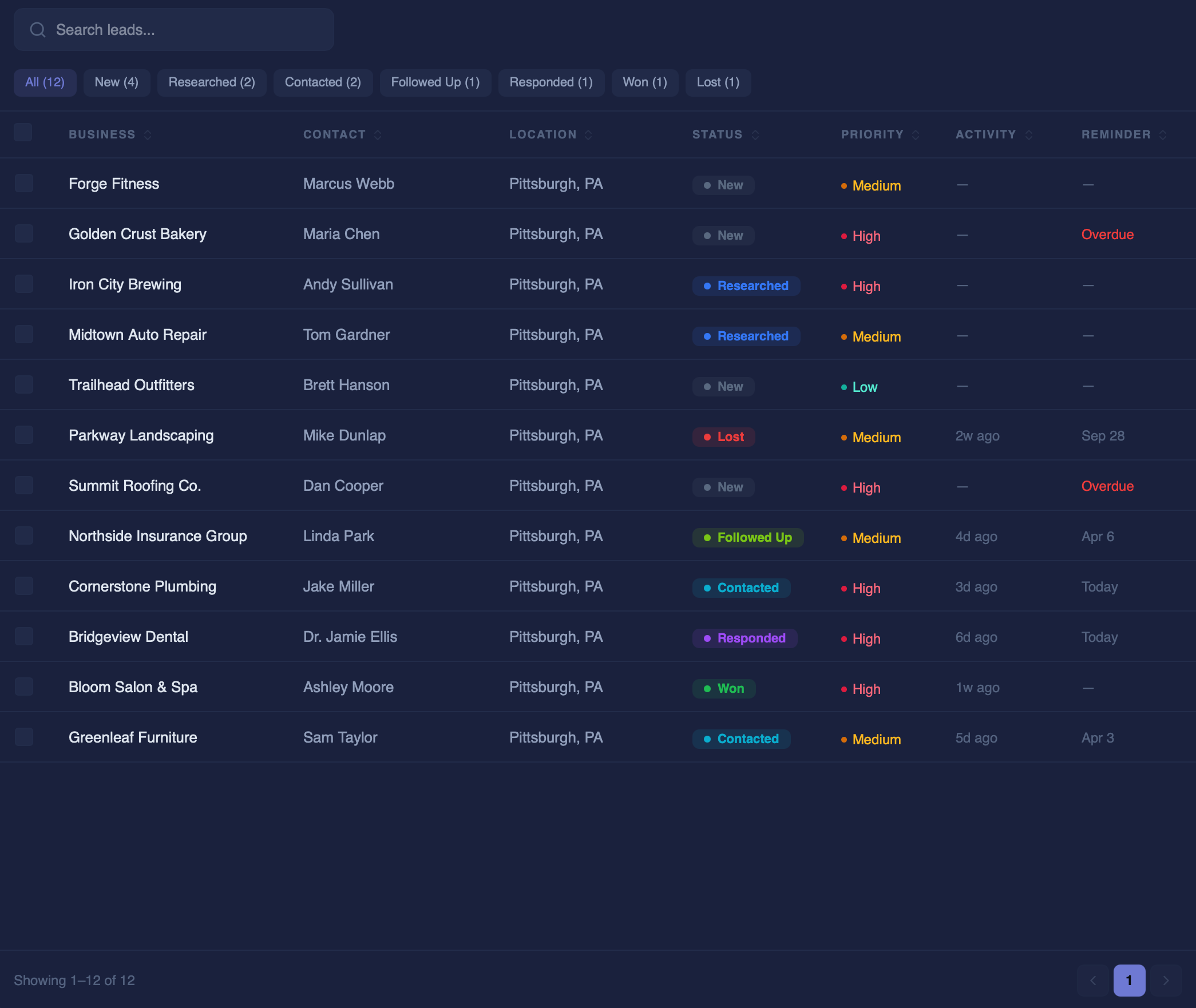Check the Forge Fitness row checkbox
The height and width of the screenshot is (1008, 1196).
tap(24, 184)
